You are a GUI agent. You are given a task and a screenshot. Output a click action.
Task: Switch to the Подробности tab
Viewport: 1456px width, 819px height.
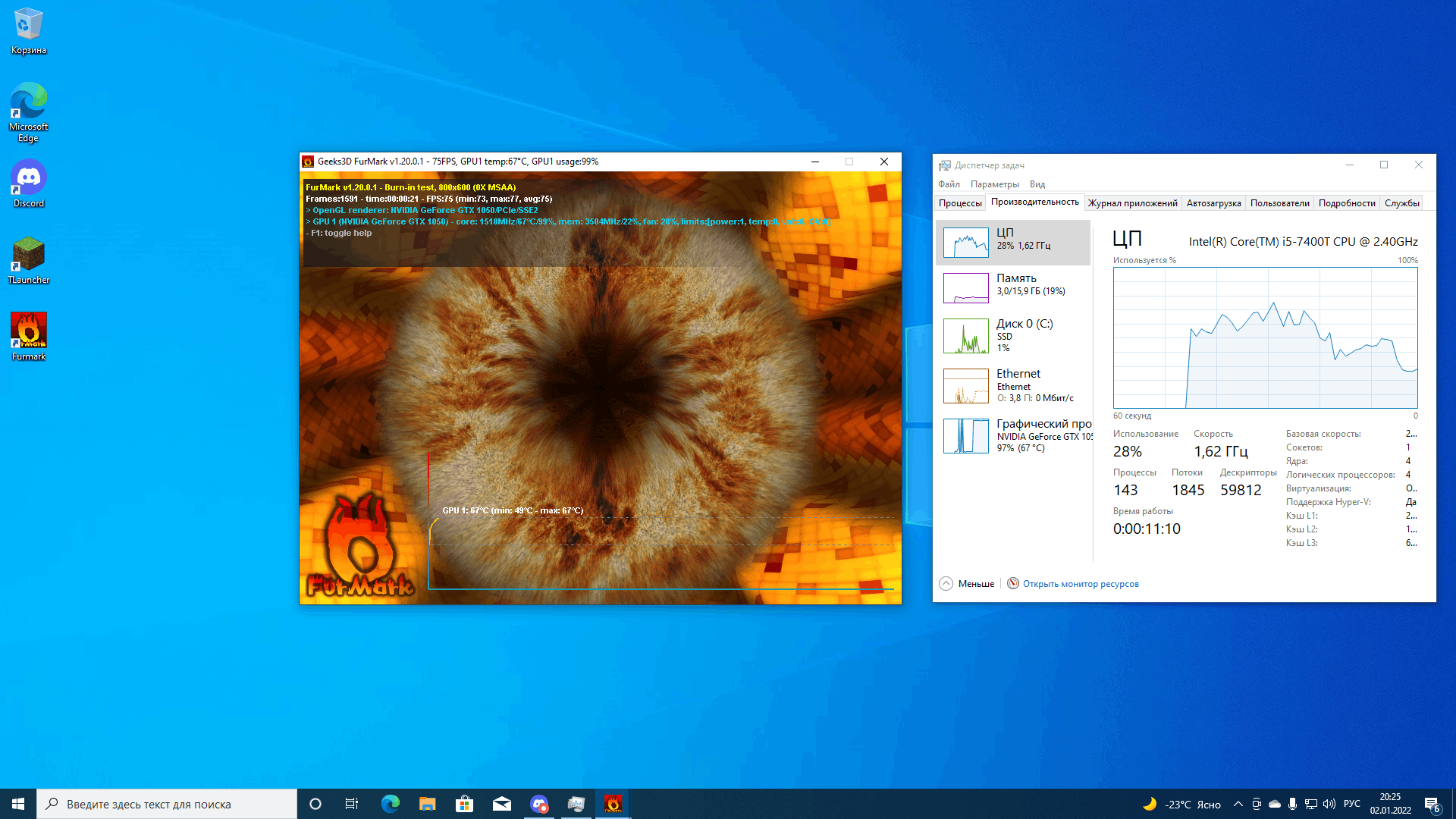coord(1346,202)
